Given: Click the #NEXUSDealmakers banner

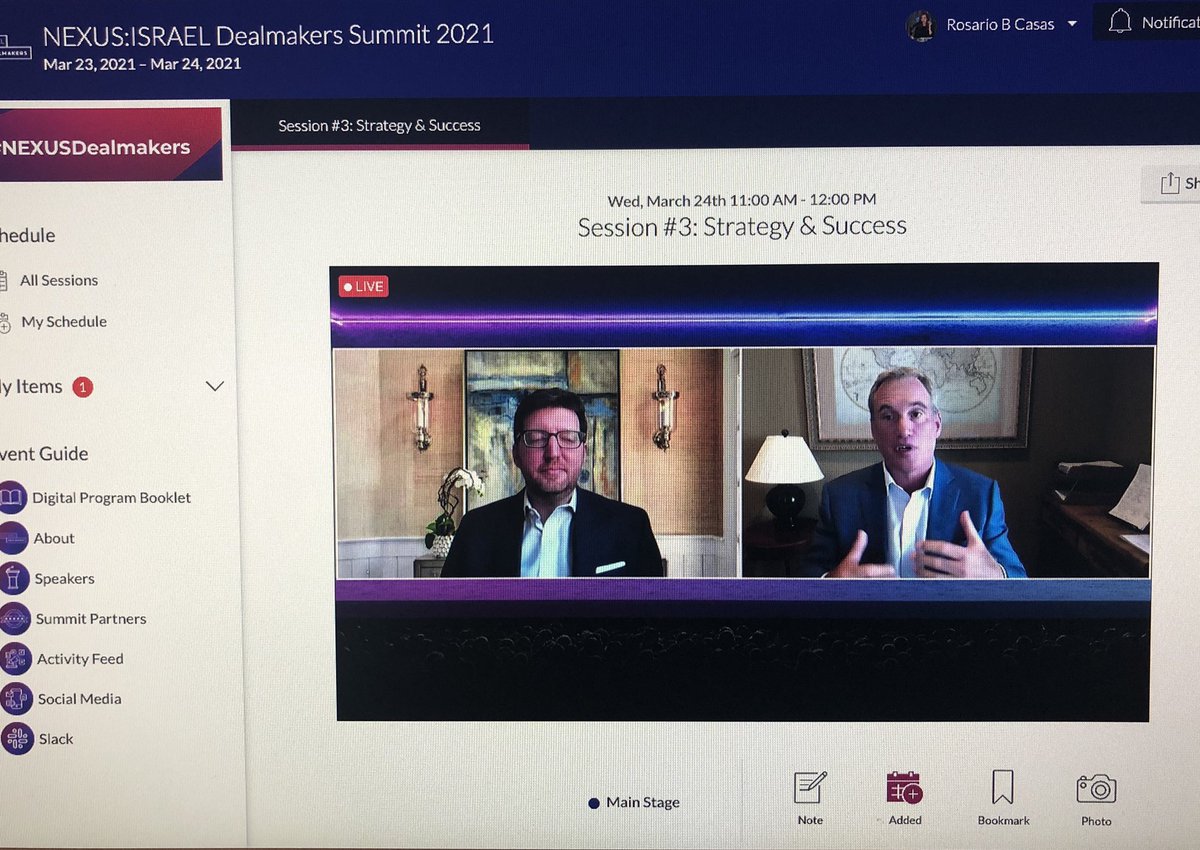Looking at the screenshot, I should pyautogui.click(x=110, y=144).
